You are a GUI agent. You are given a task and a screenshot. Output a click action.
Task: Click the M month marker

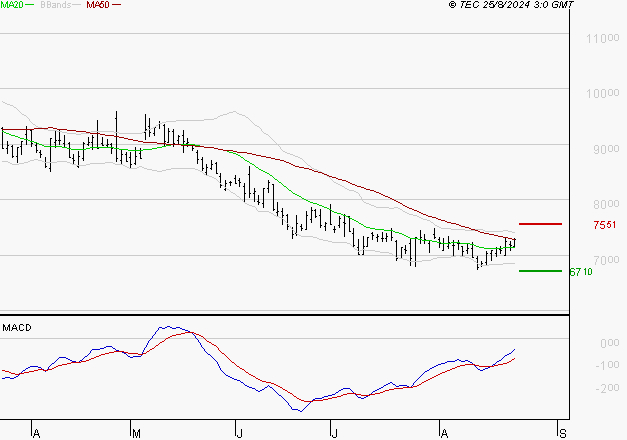pyautogui.click(x=136, y=434)
